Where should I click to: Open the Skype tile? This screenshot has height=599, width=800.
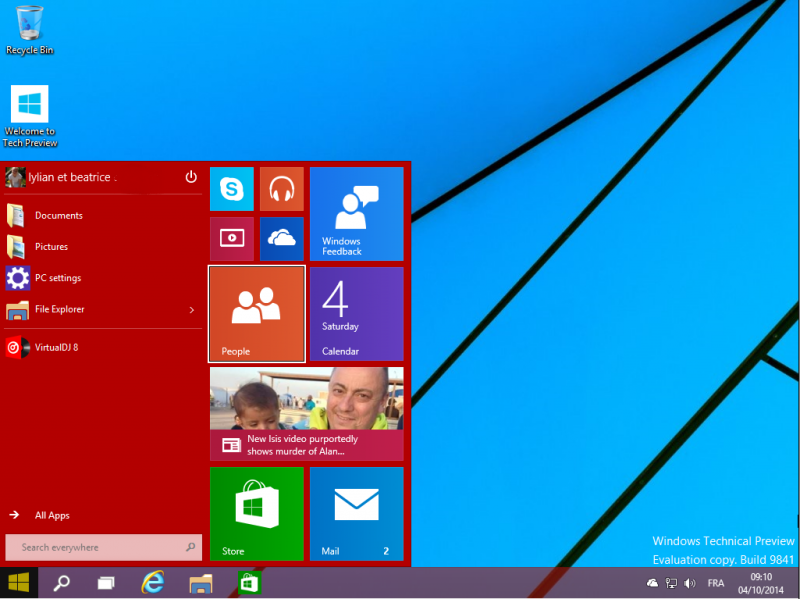click(232, 189)
